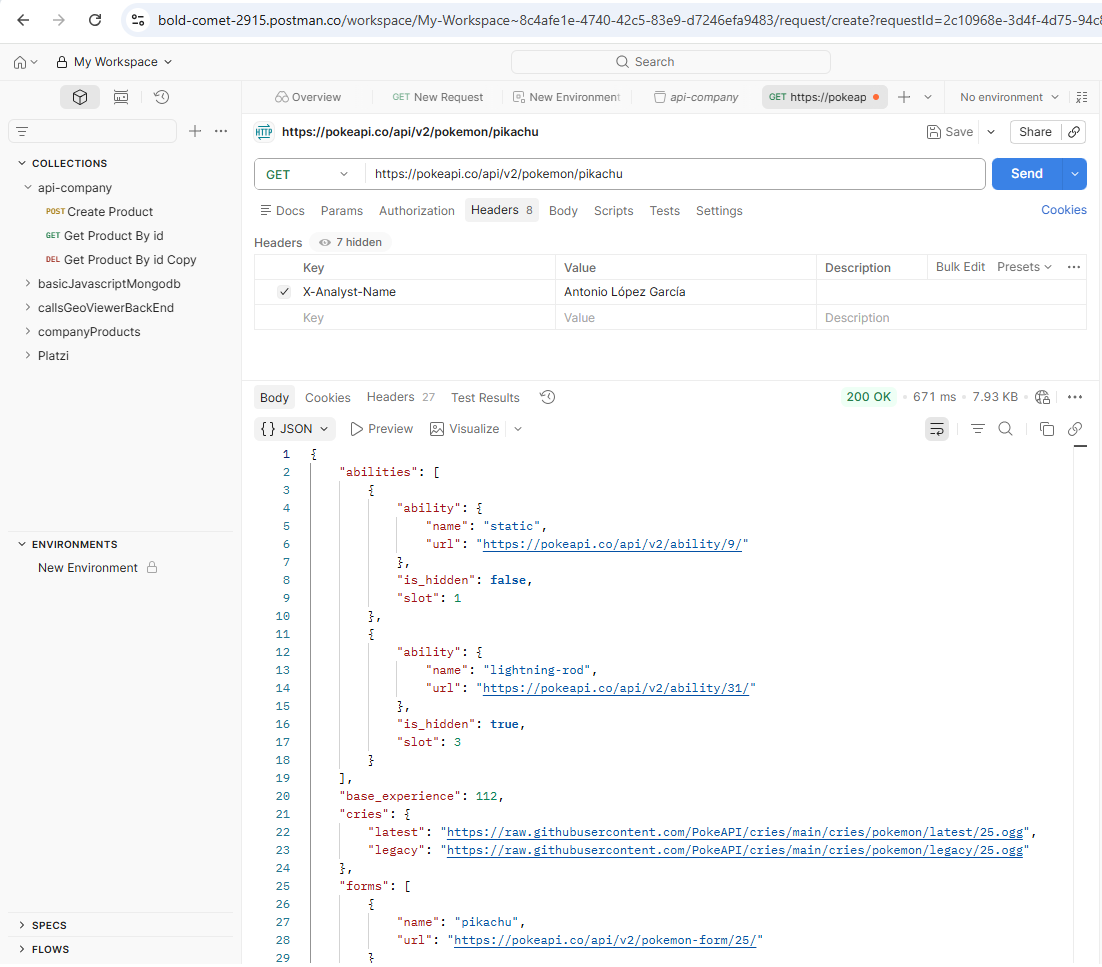
Task: Reload the browser page
Action: tap(95, 20)
